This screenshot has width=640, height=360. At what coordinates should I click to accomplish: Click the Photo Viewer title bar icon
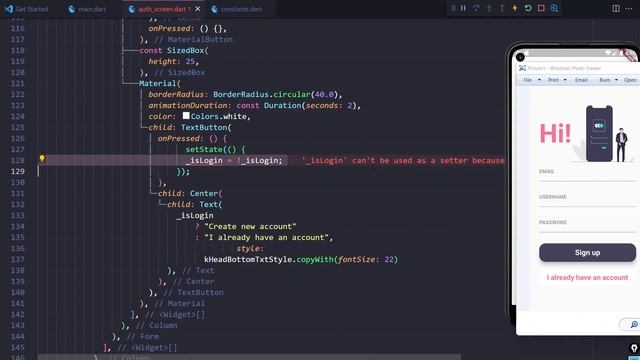(x=522, y=68)
